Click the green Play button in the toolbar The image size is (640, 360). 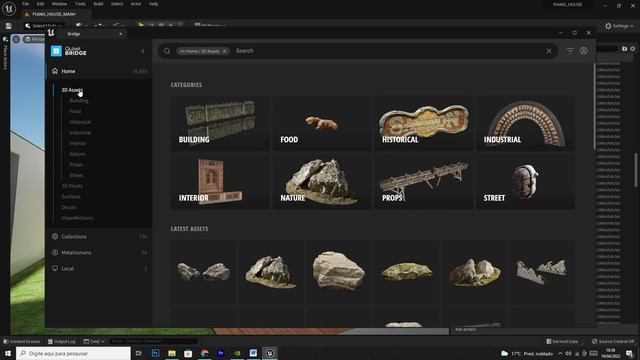pyautogui.click(x=141, y=25)
